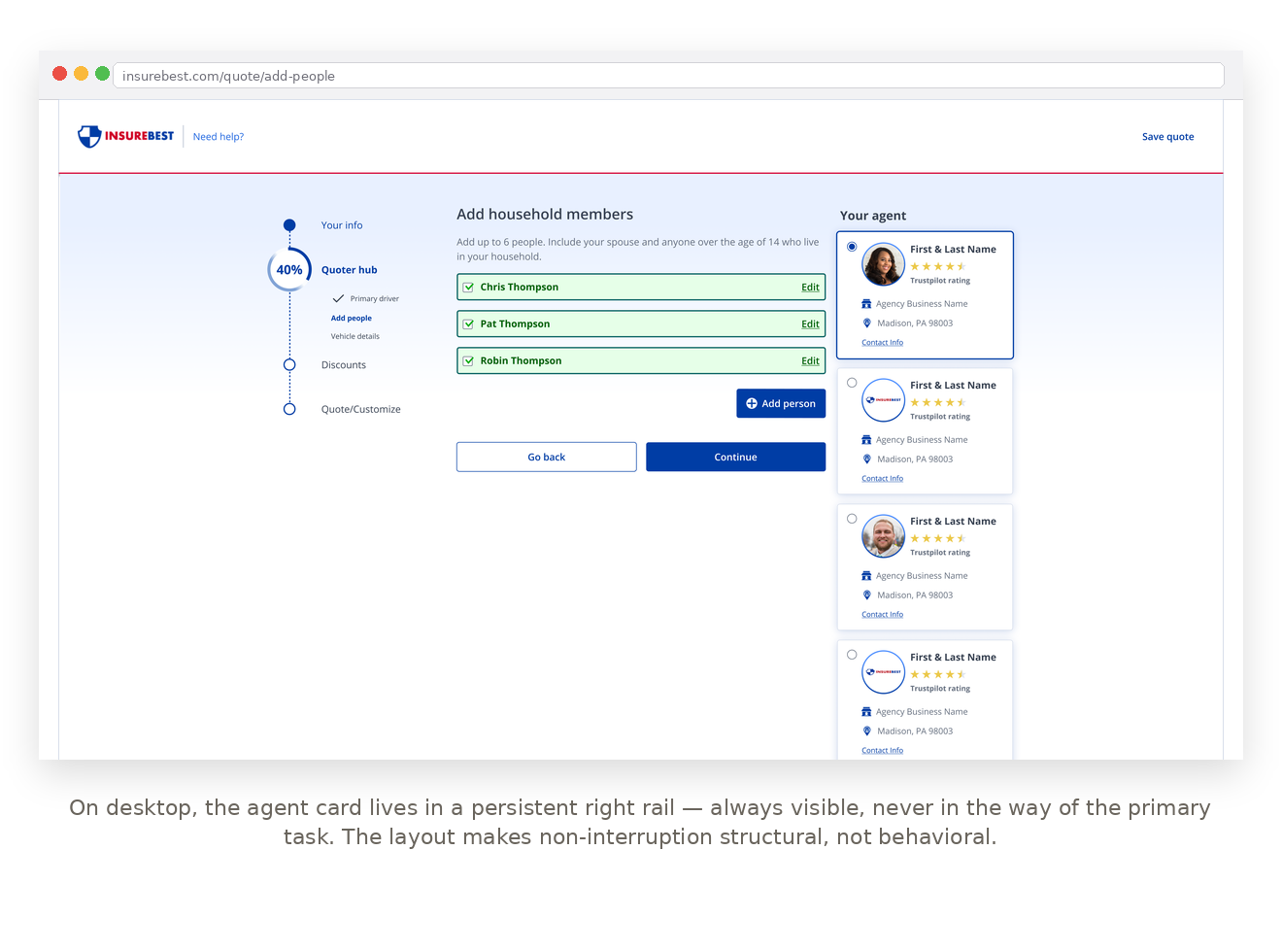This screenshot has height=952, width=1282.
Task: Click the Your info filled step dot
Action: [289, 225]
